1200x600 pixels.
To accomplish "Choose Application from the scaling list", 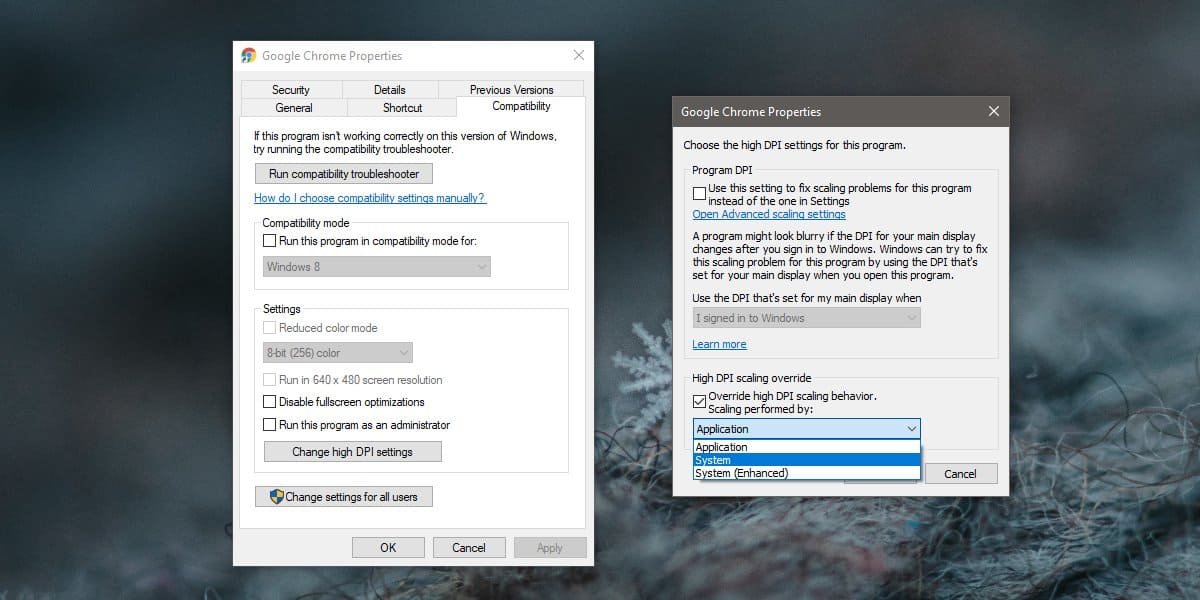I will click(x=806, y=447).
